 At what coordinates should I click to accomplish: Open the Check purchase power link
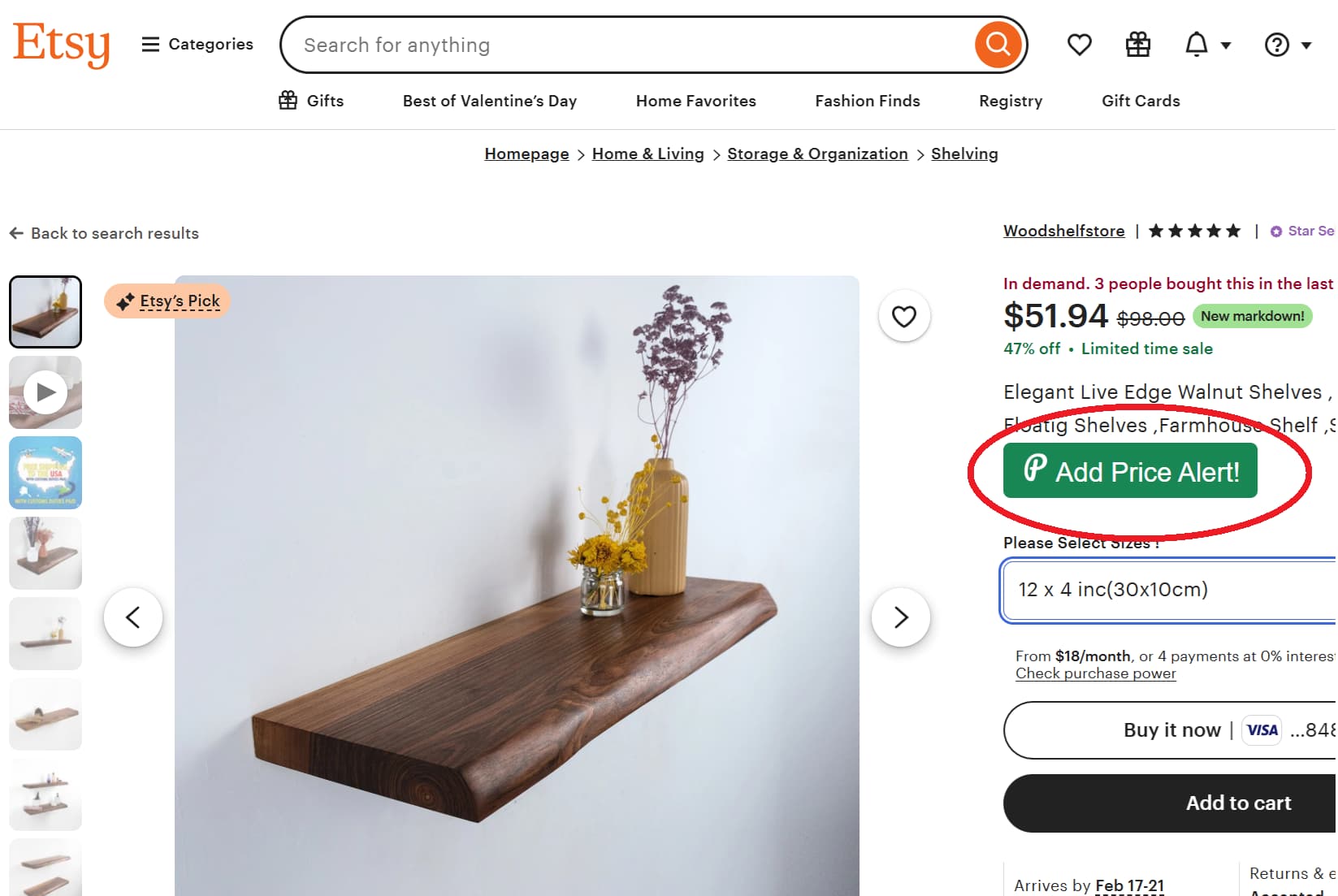(1094, 673)
